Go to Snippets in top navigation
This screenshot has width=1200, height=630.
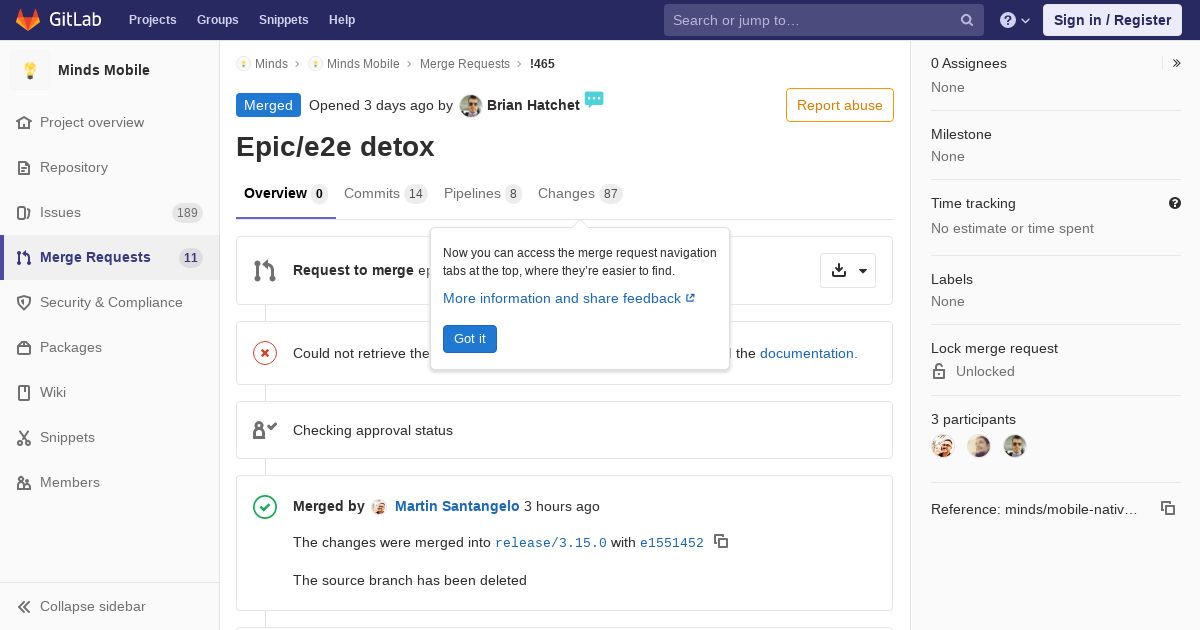coord(283,20)
